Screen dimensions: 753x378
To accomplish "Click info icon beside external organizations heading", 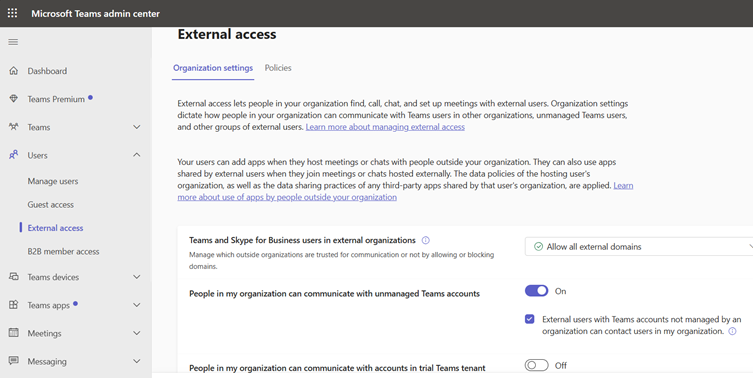I will coord(425,240).
